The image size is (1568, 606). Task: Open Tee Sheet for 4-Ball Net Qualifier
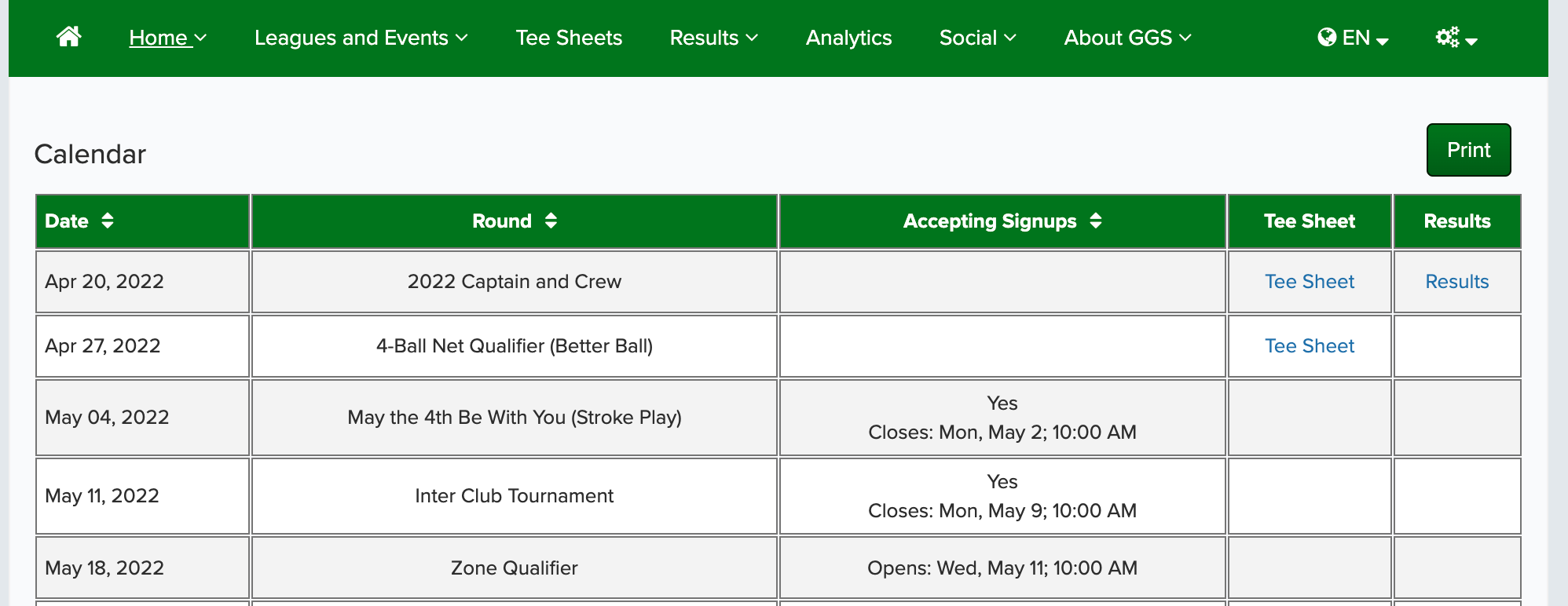(x=1310, y=346)
